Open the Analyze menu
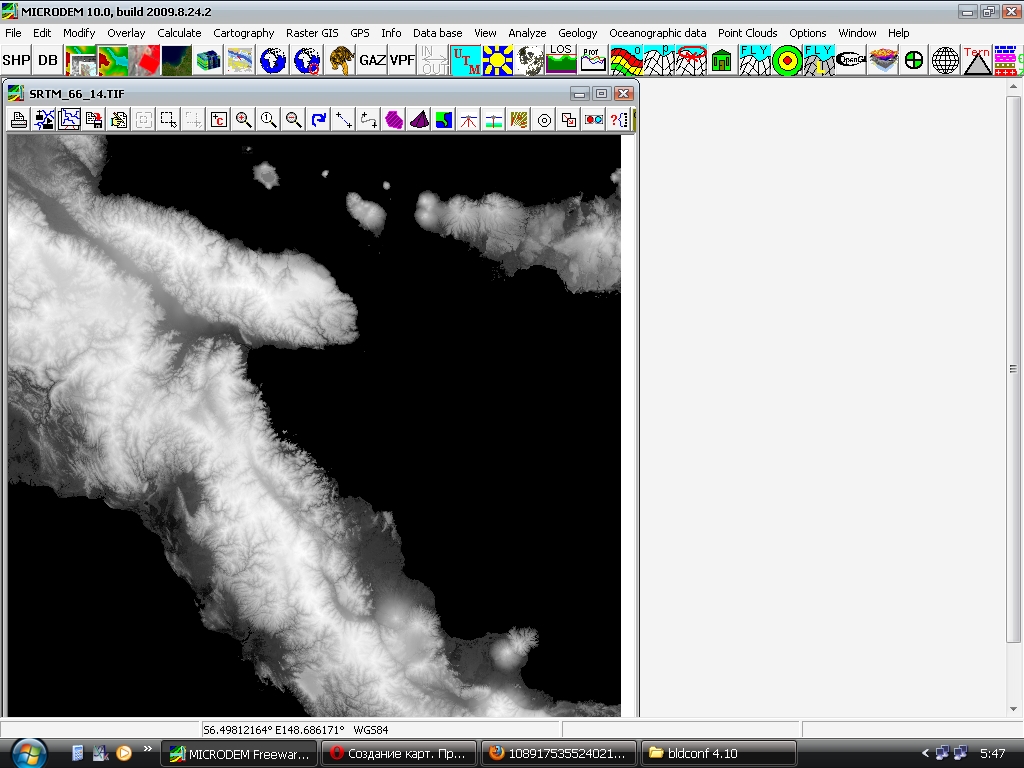 tap(527, 33)
